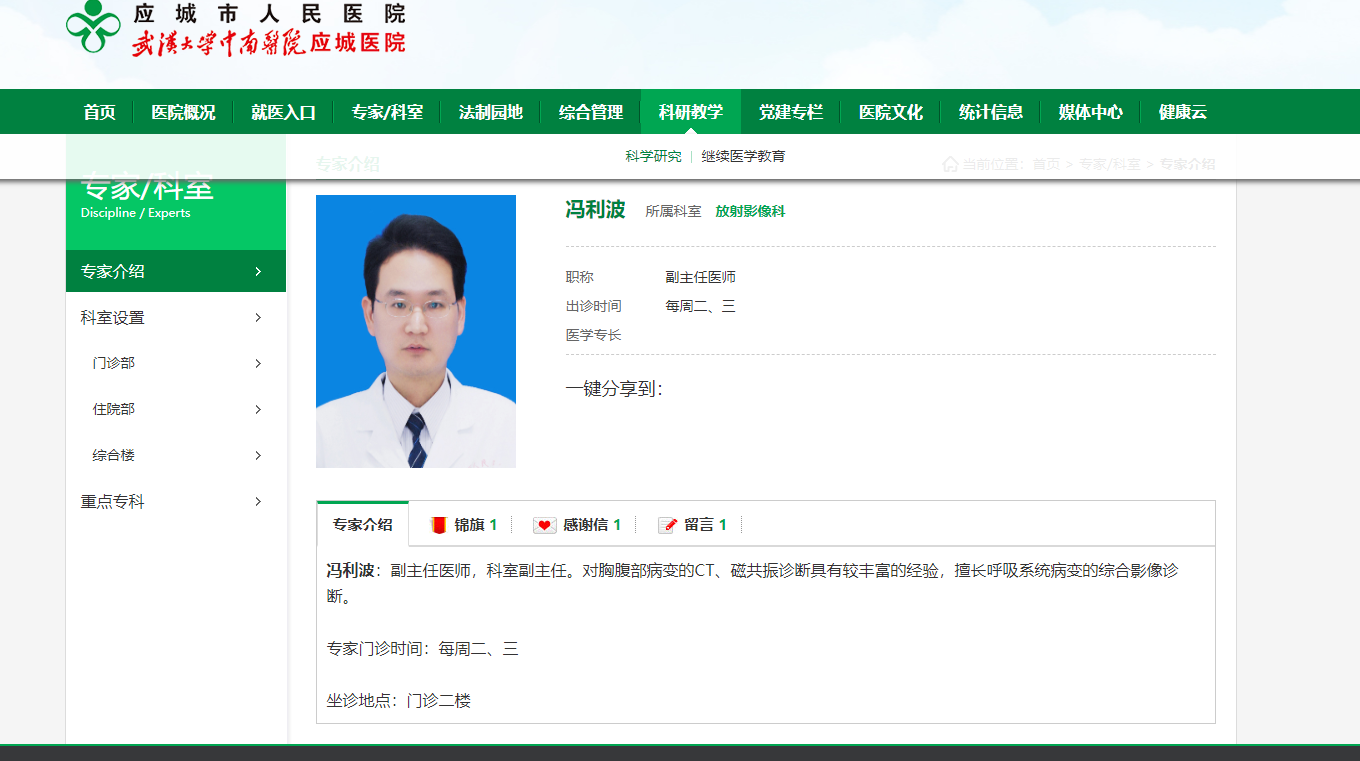The image size is (1360, 761).
Task: Expand the chevron on the 科室设置 row
Action: coord(258,317)
